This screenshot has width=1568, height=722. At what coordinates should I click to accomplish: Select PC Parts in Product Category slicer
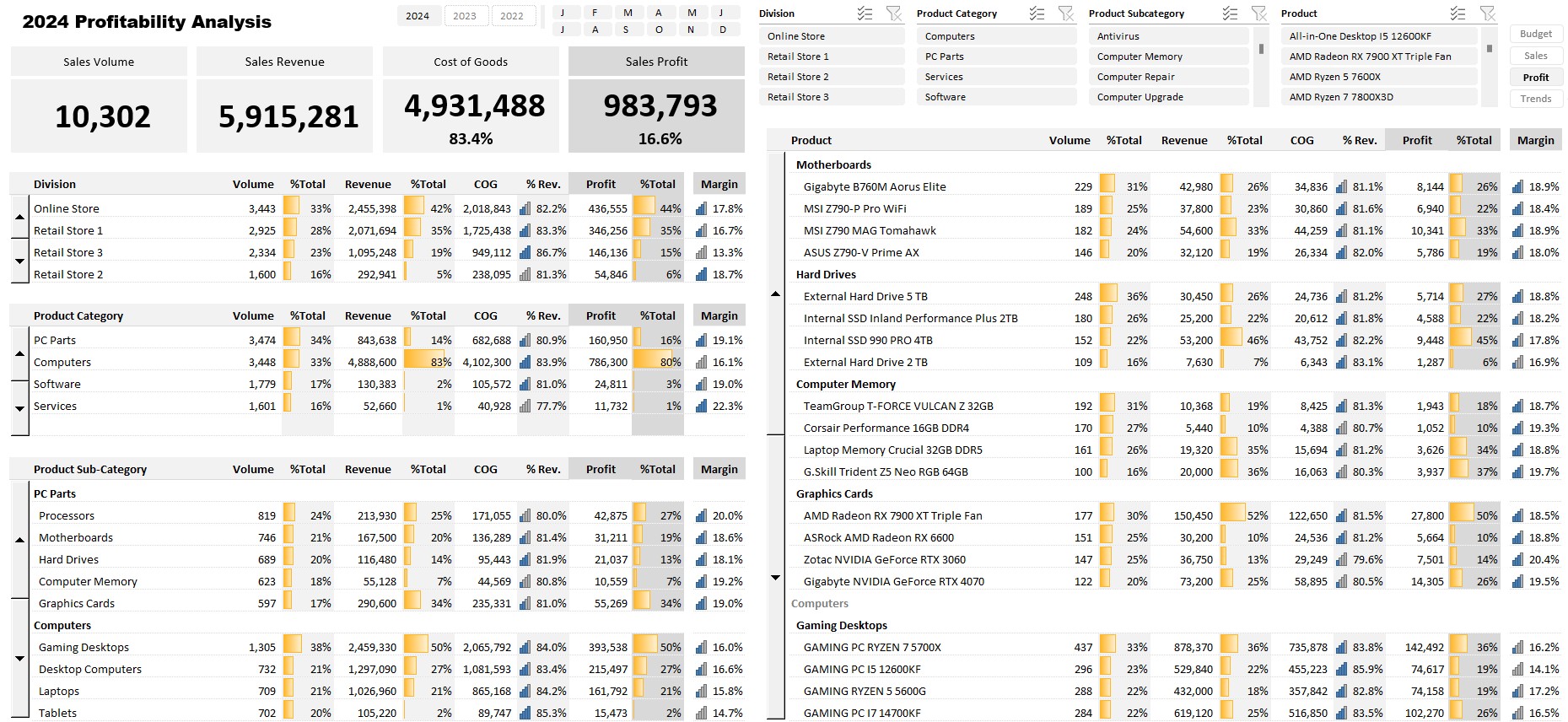995,57
